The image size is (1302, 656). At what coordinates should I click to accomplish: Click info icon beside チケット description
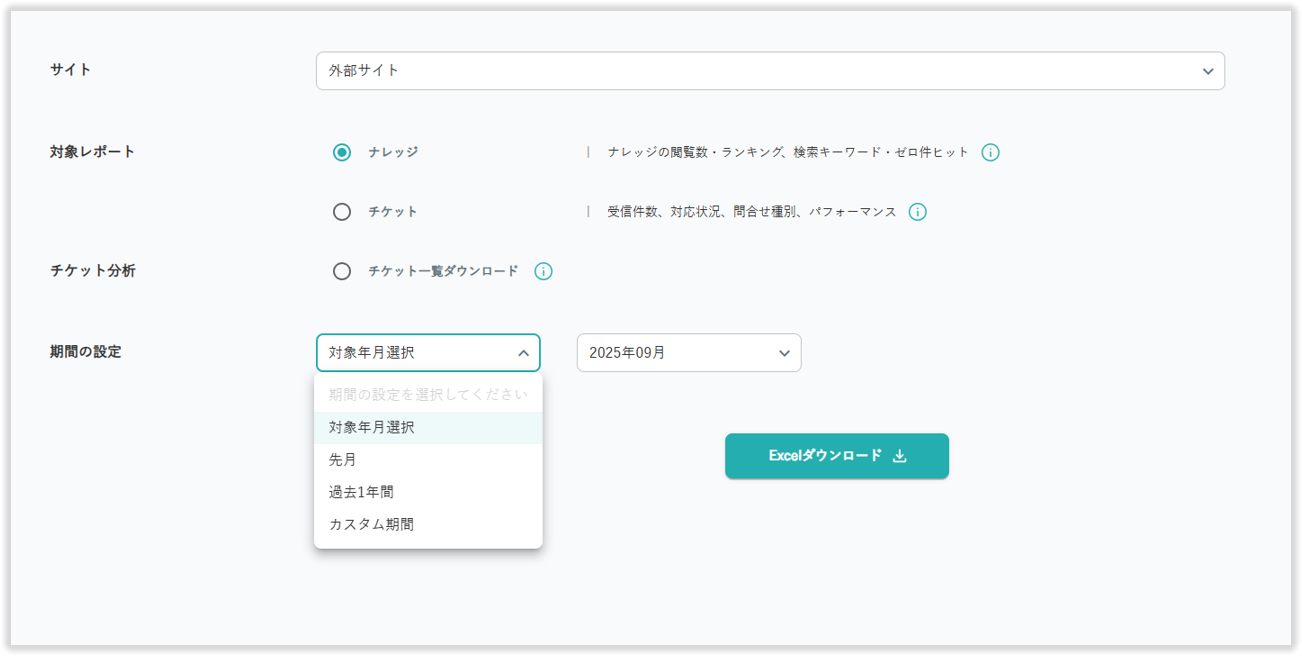[x=917, y=212]
